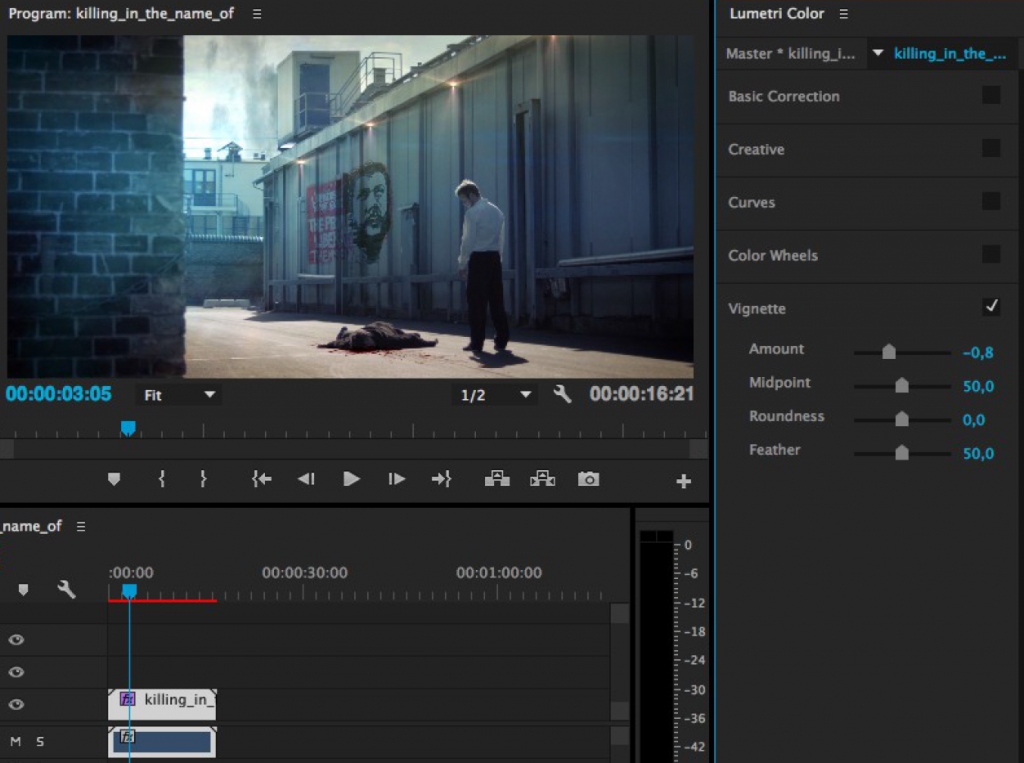The width and height of the screenshot is (1024, 763).
Task: Disable the Vignette checkbox
Action: point(991,306)
